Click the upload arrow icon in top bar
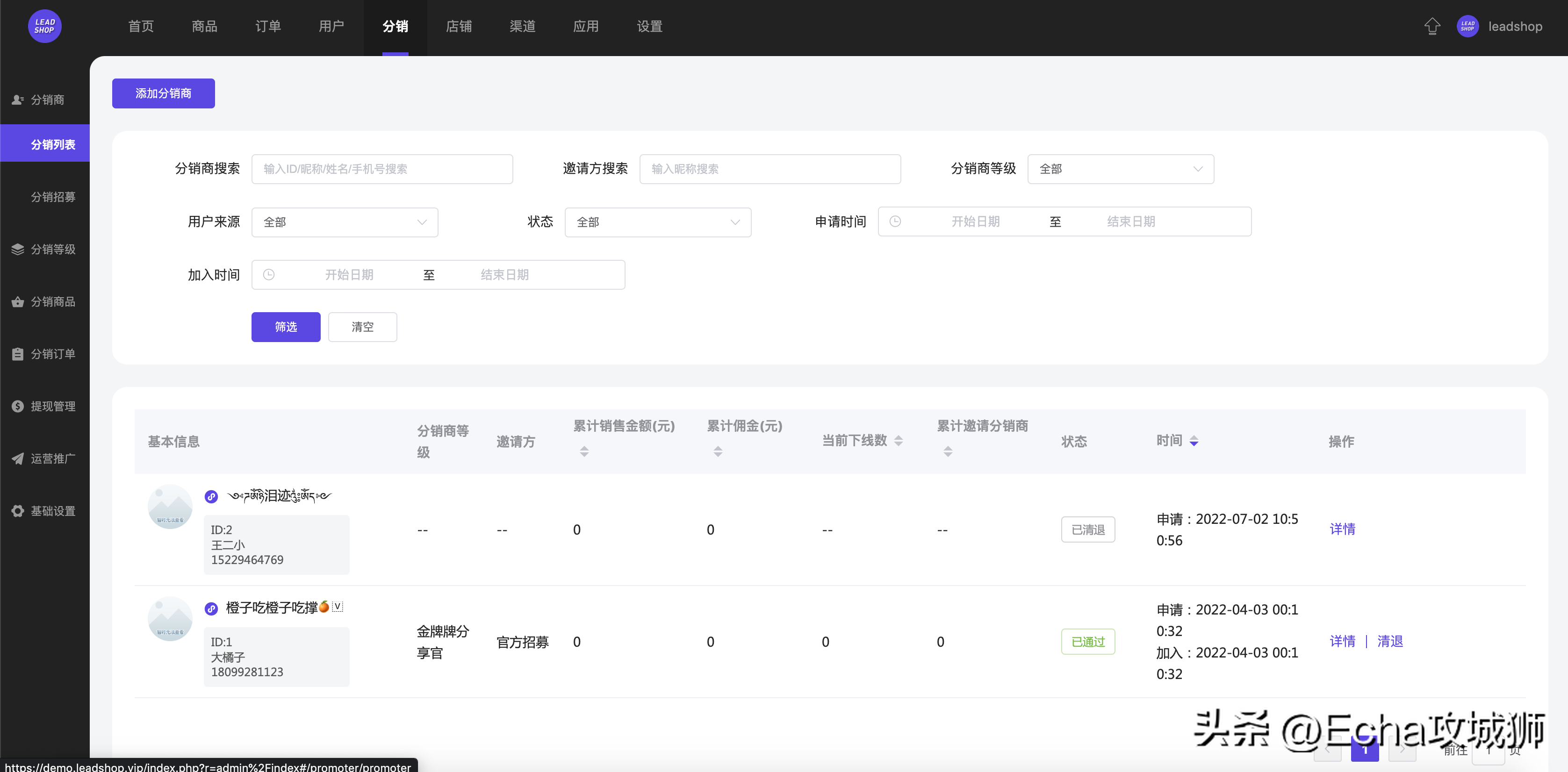 pyautogui.click(x=1432, y=26)
